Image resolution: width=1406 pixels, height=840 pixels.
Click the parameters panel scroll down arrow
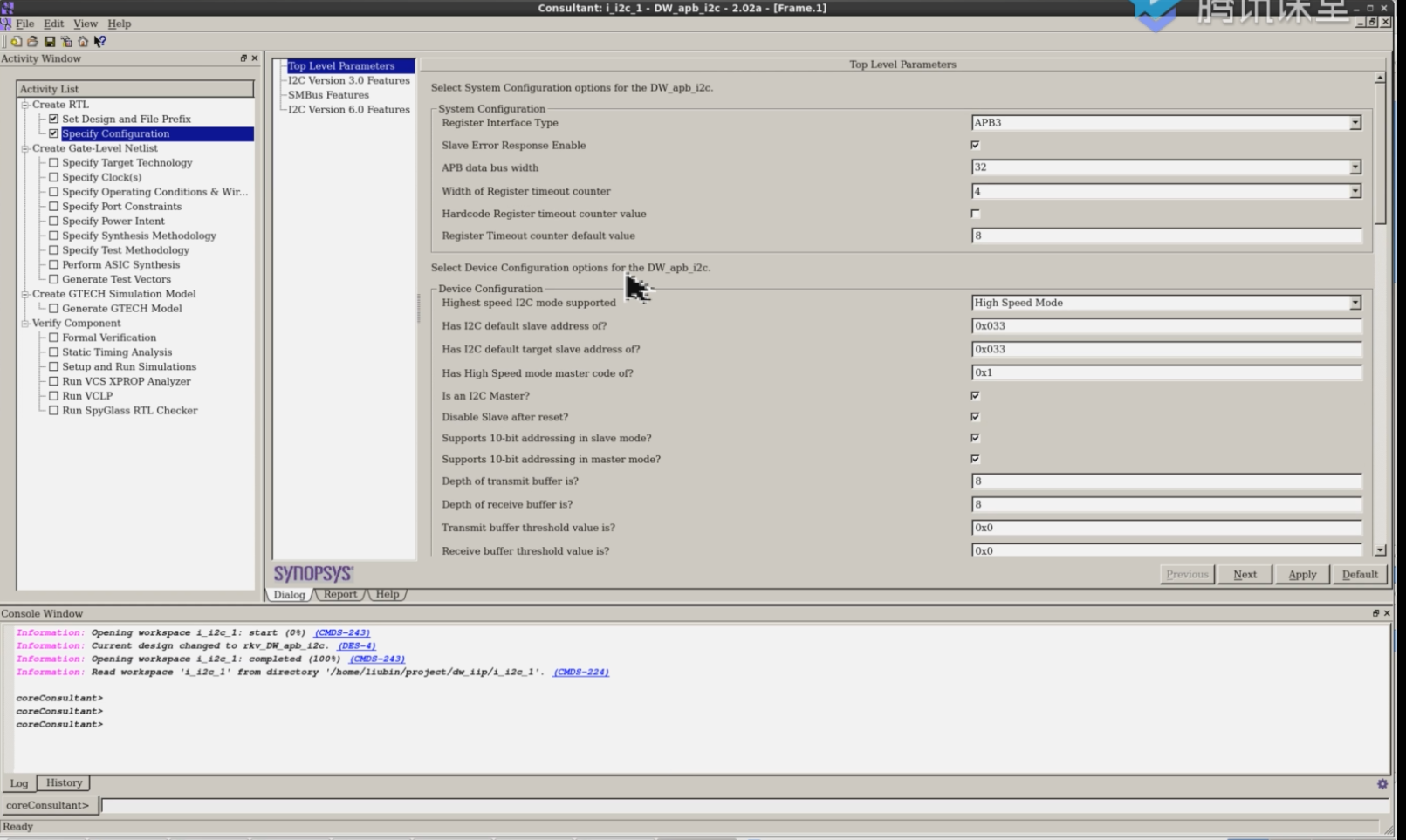click(x=1380, y=550)
